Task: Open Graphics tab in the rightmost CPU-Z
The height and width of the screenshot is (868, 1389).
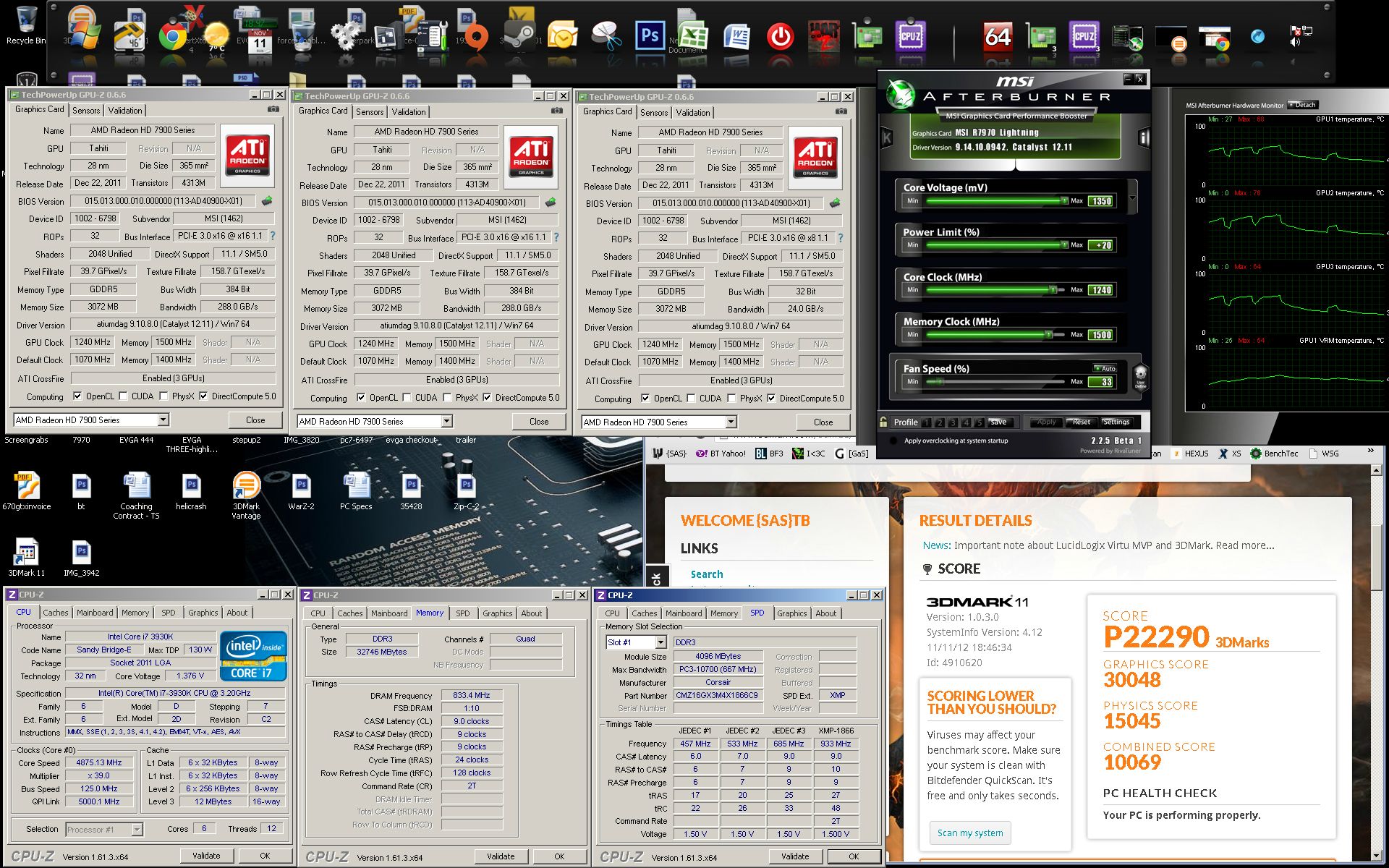Action: click(x=791, y=613)
